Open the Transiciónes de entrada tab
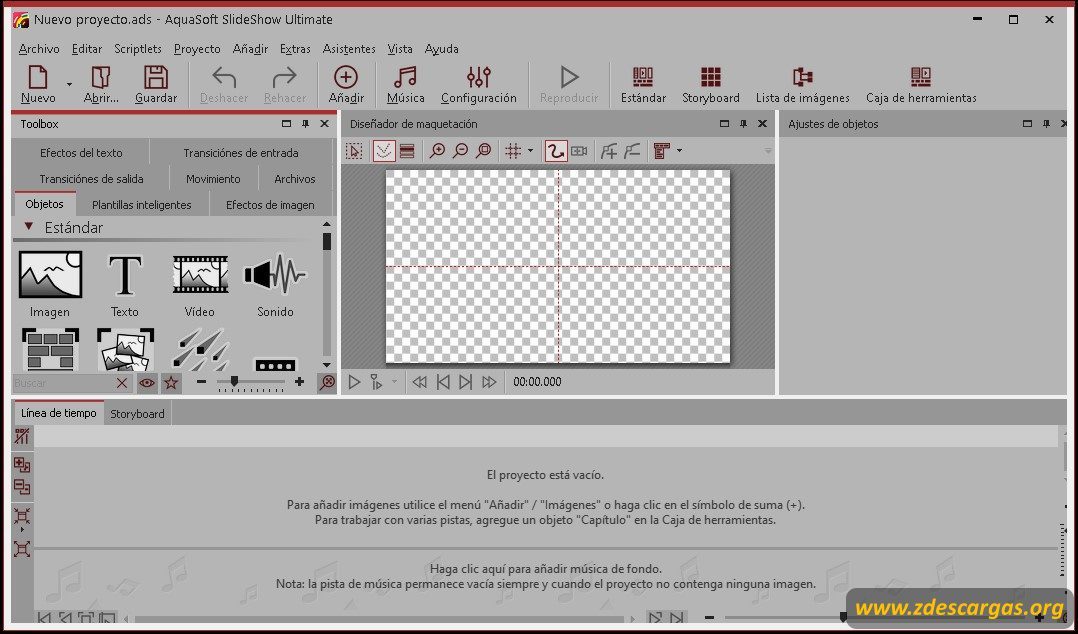This screenshot has width=1078, height=634. pyautogui.click(x=241, y=153)
